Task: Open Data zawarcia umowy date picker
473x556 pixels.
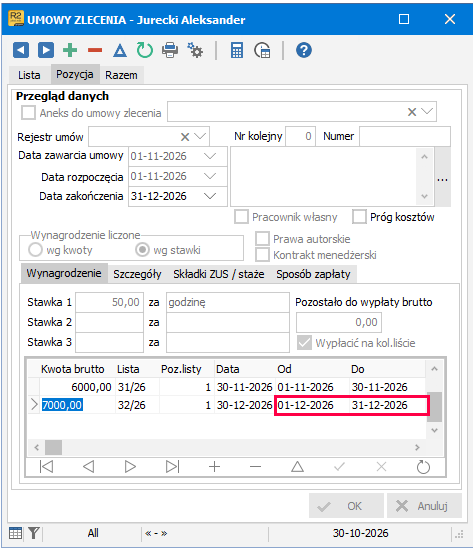Action: tap(210, 156)
